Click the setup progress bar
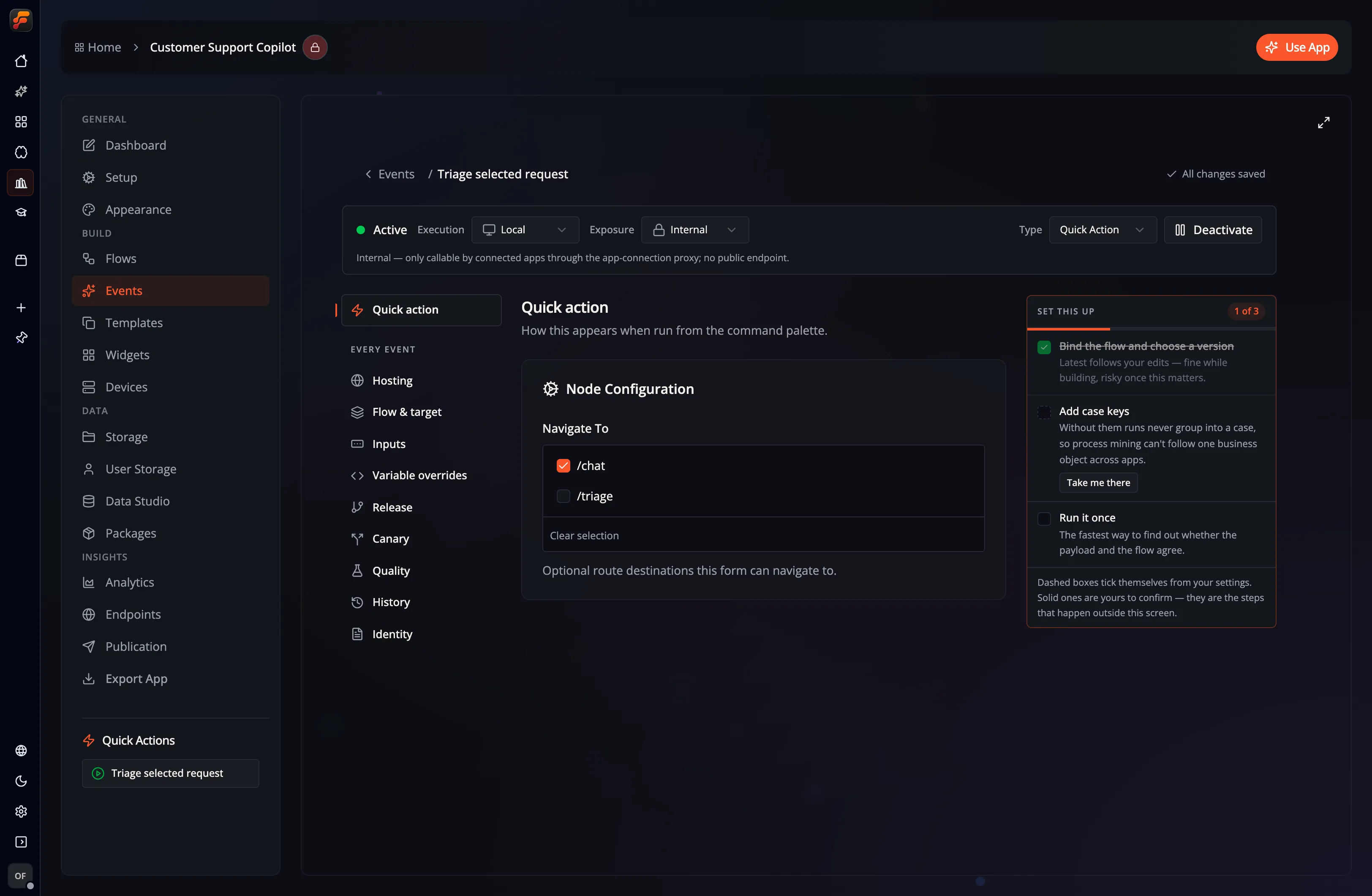Screen dimensions: 1372x896 tap(1151, 329)
